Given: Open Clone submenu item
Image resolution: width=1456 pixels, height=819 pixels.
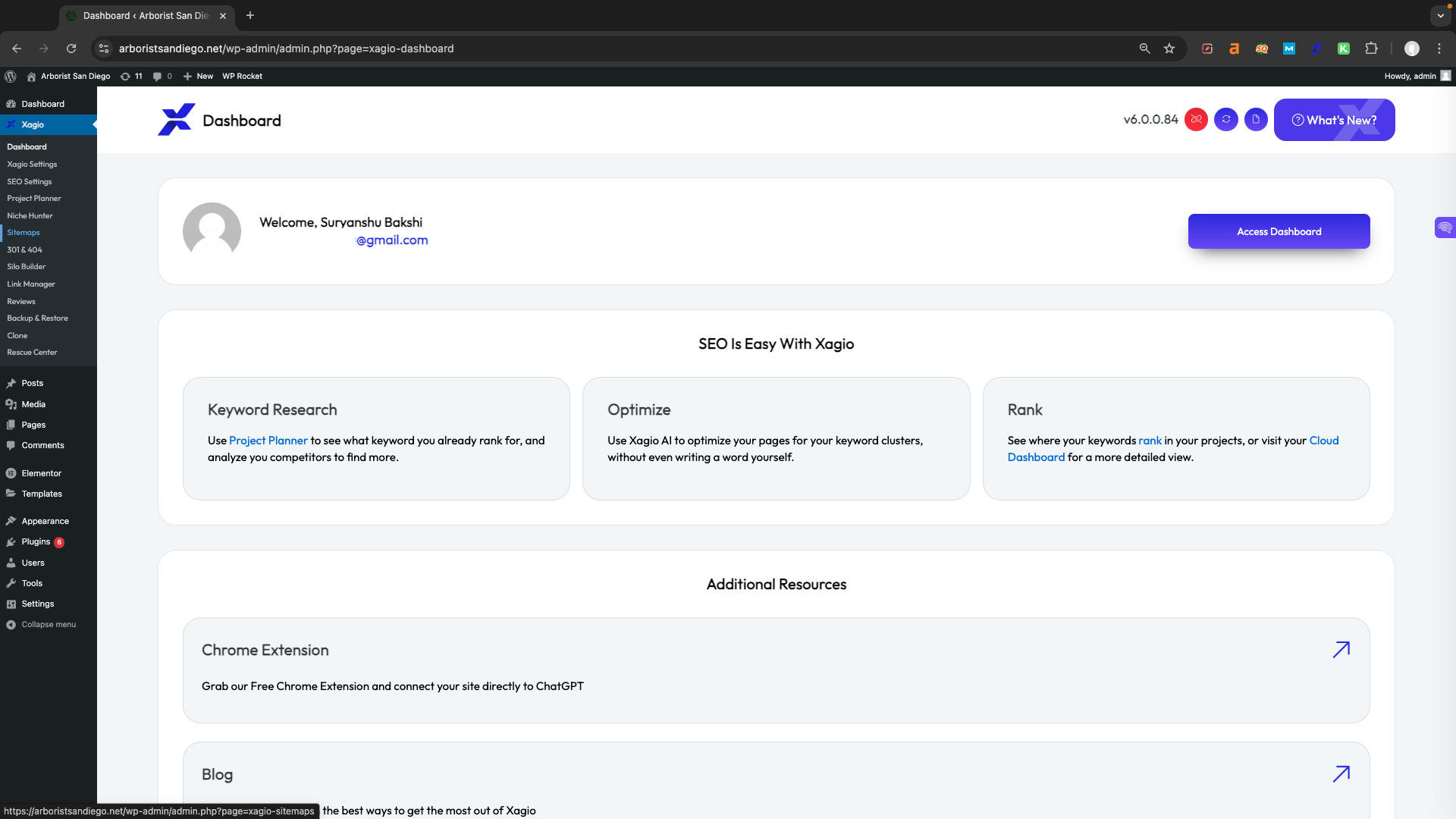Looking at the screenshot, I should [17, 335].
